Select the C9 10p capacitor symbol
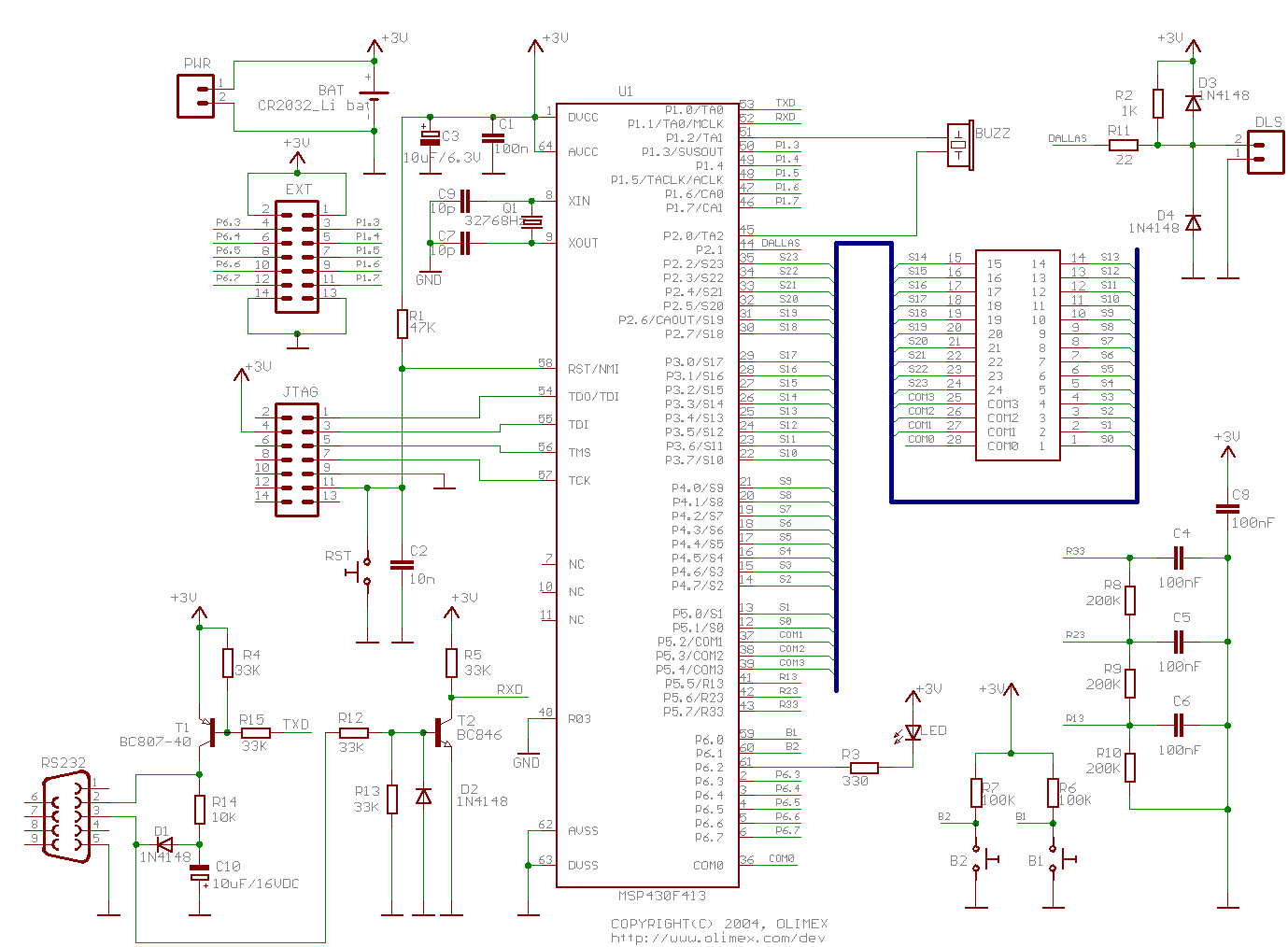Viewport: 1288px width, 947px height. (x=465, y=201)
